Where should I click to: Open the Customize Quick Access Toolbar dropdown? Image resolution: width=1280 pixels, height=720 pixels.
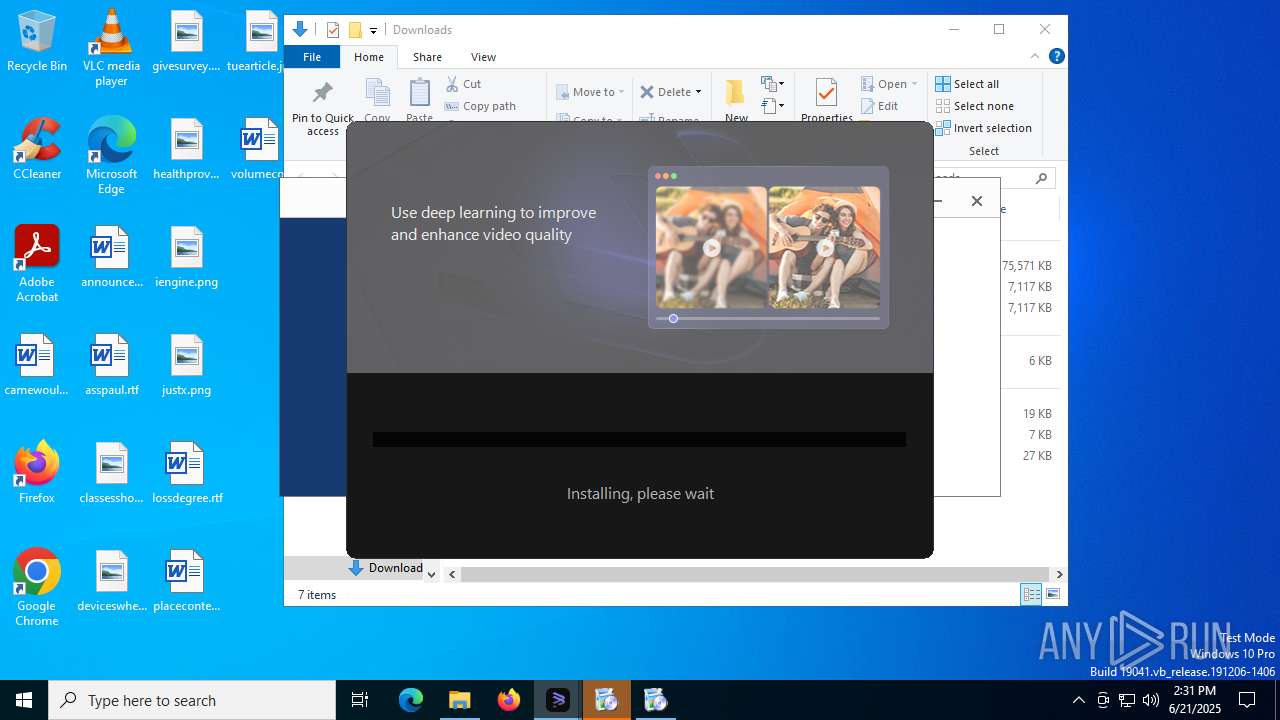click(x=373, y=30)
